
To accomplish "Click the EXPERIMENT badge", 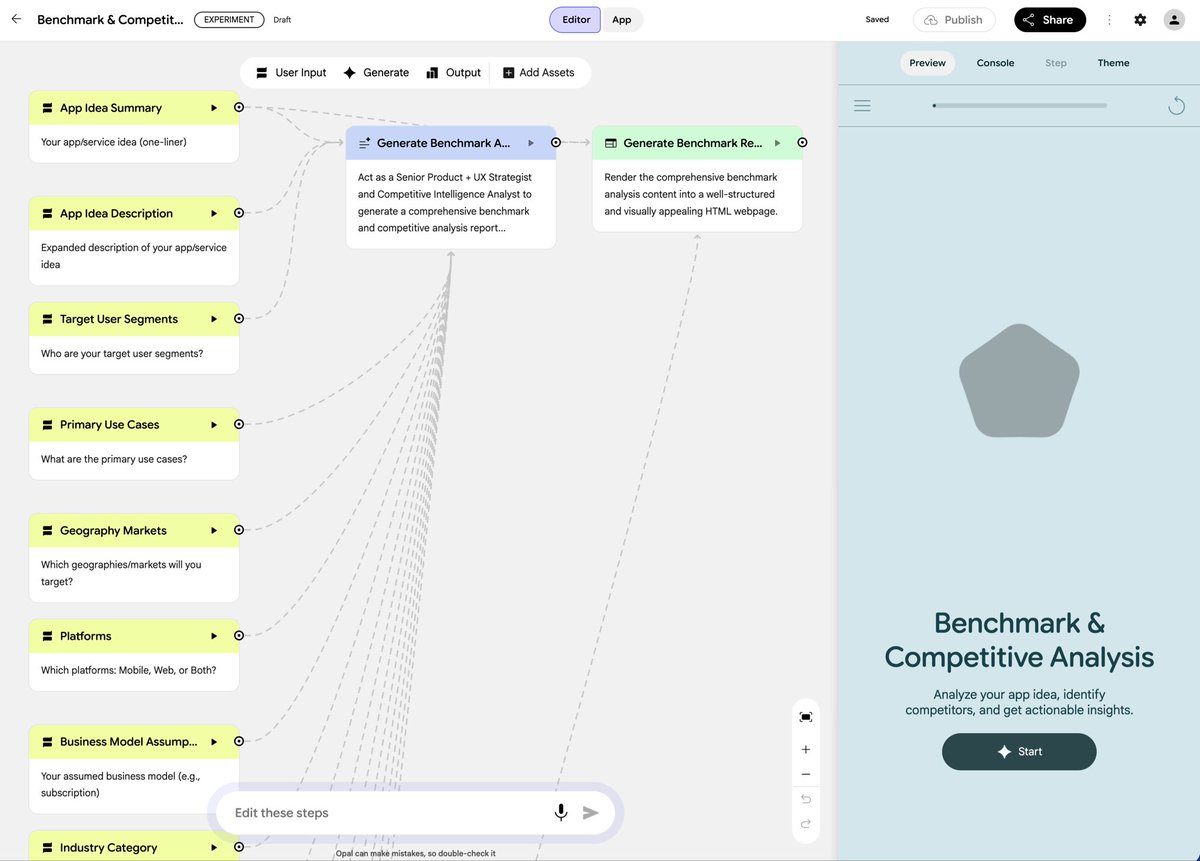I will point(229,20).
